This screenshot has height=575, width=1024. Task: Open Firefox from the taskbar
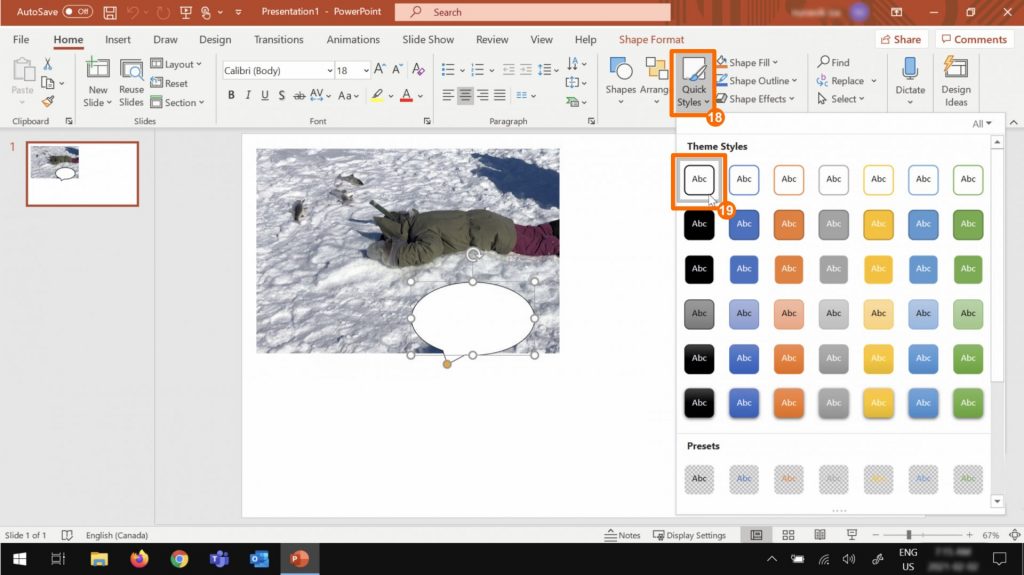click(x=139, y=559)
